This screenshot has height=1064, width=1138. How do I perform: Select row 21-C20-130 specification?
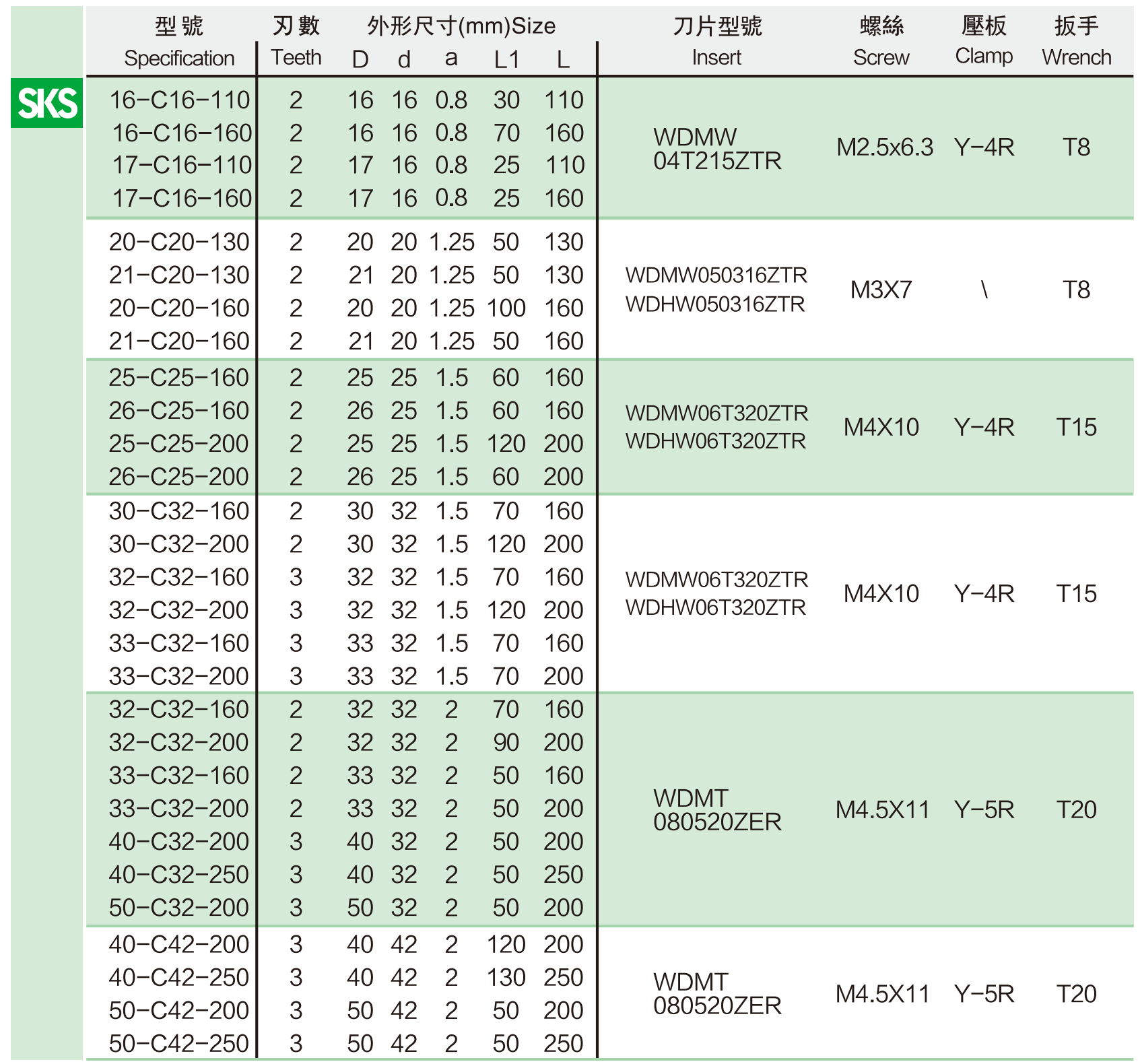179,275
